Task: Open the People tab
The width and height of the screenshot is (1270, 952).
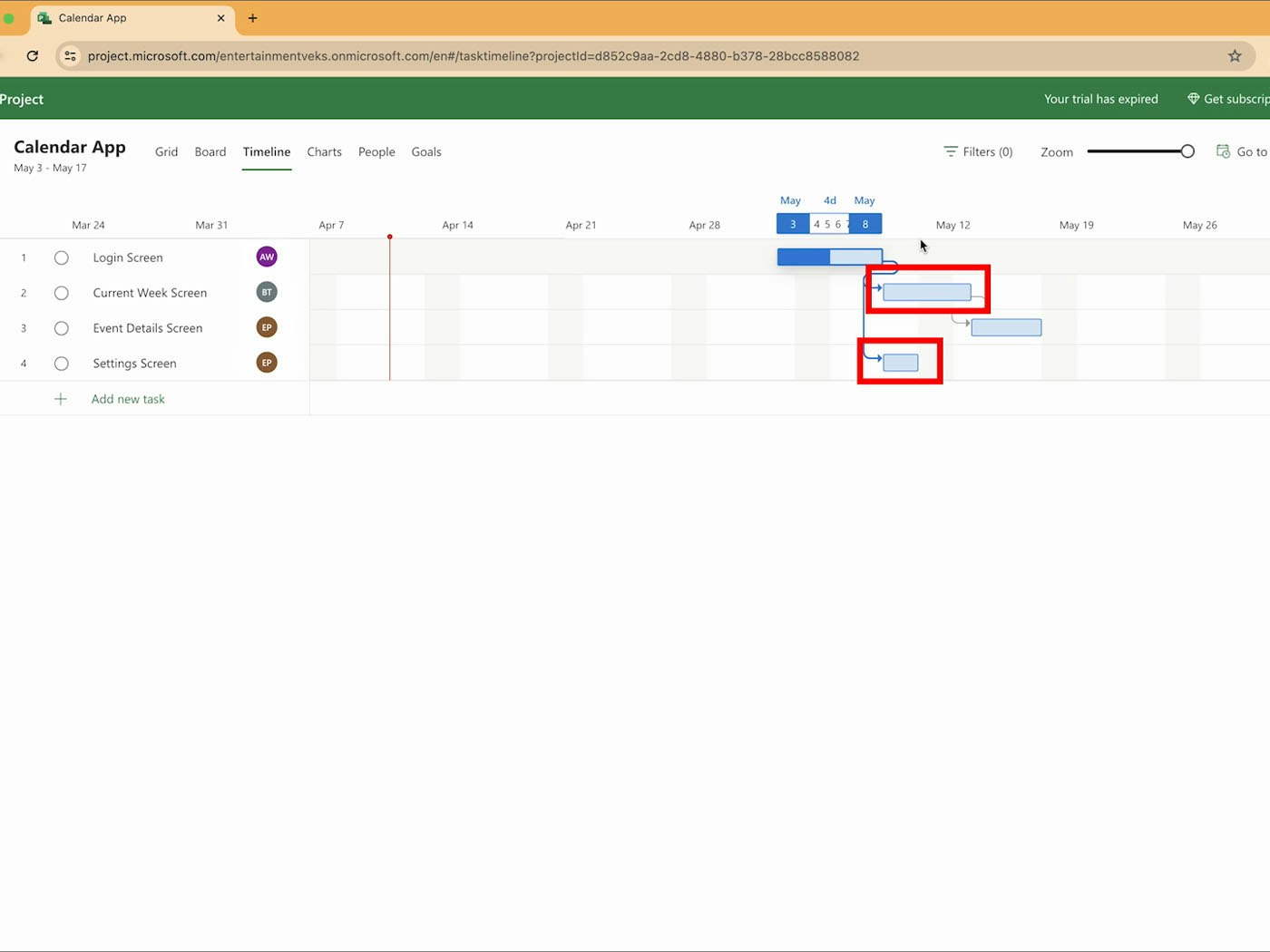Action: tap(376, 151)
